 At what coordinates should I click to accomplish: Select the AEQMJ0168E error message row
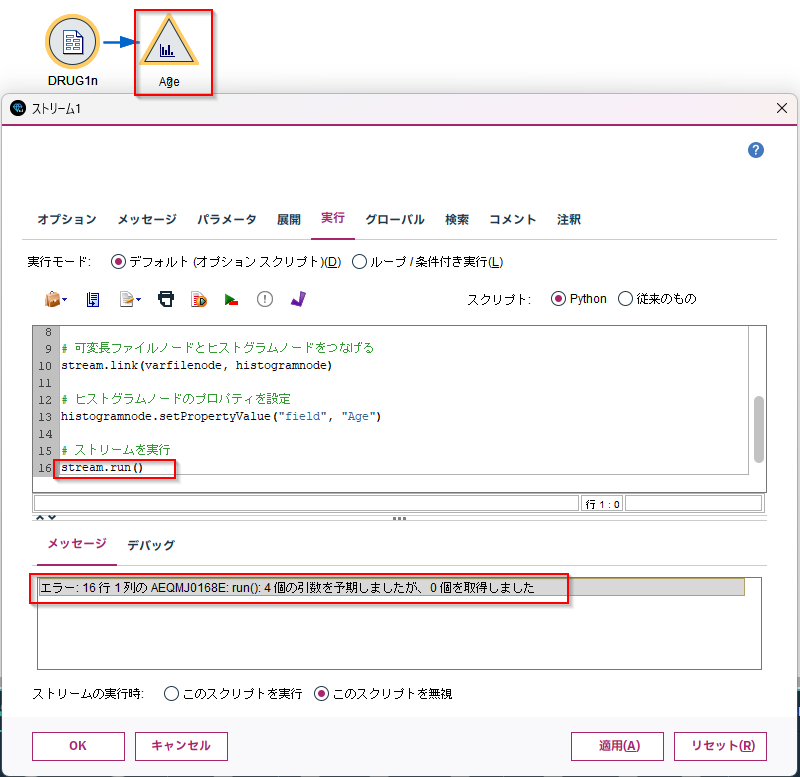click(x=392, y=587)
